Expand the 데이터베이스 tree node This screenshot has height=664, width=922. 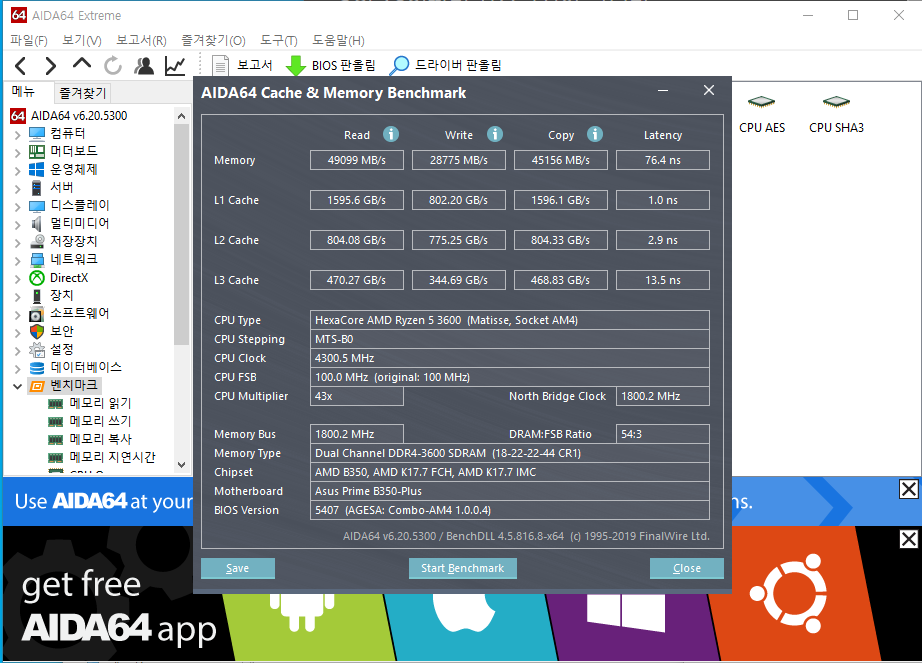tap(18, 369)
